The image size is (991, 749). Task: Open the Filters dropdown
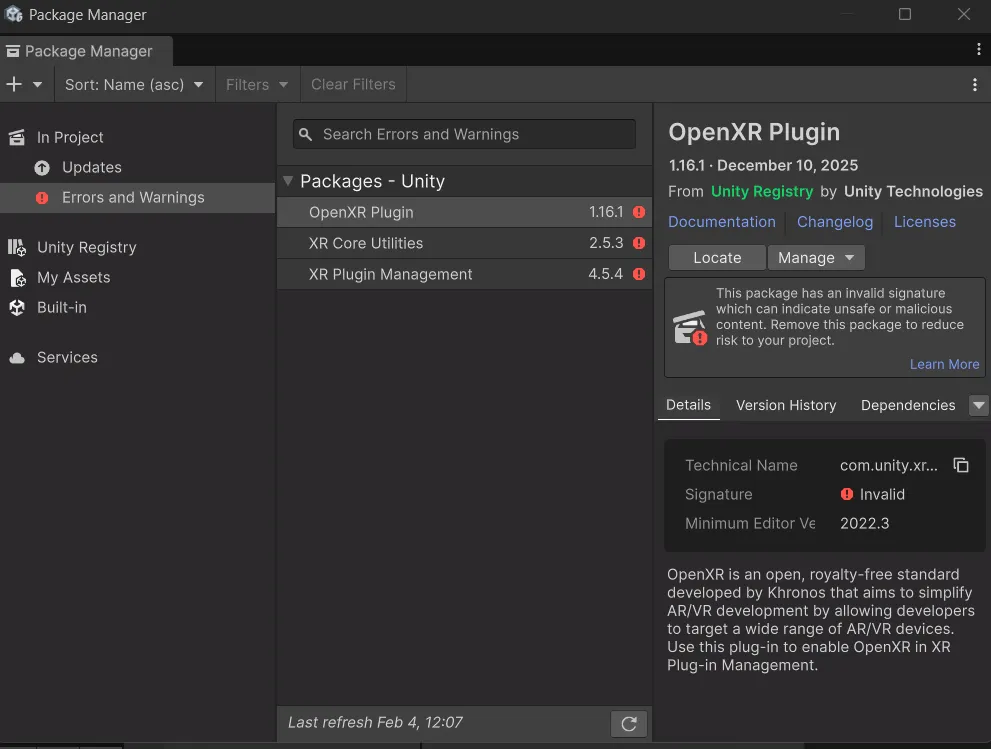pyautogui.click(x=257, y=85)
